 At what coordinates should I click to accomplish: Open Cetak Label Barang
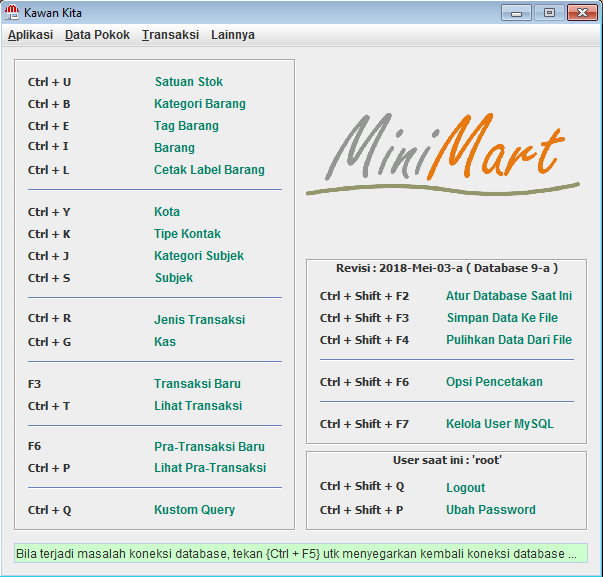[209, 170]
